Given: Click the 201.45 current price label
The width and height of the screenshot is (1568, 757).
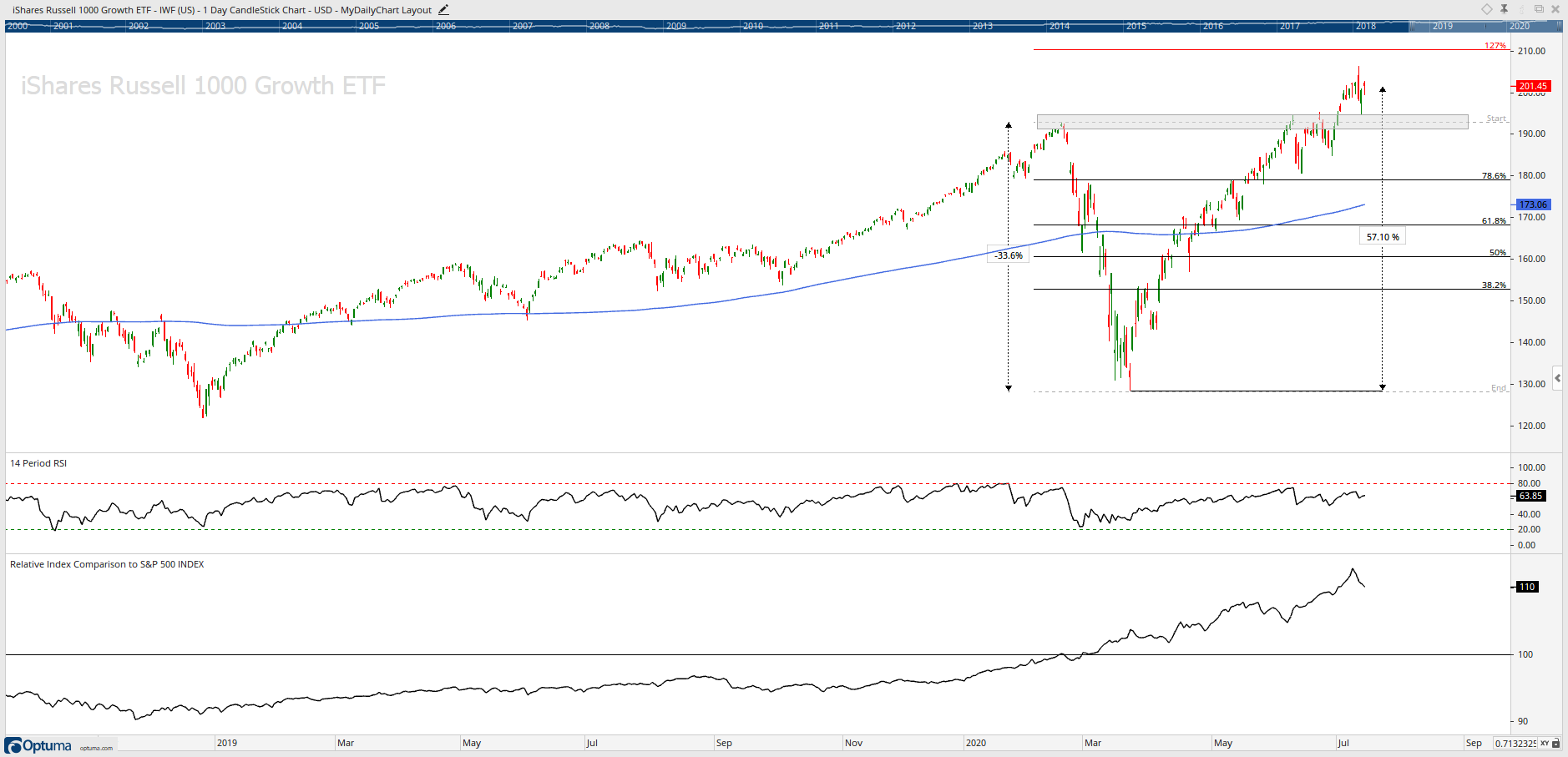Looking at the screenshot, I should click(x=1533, y=86).
